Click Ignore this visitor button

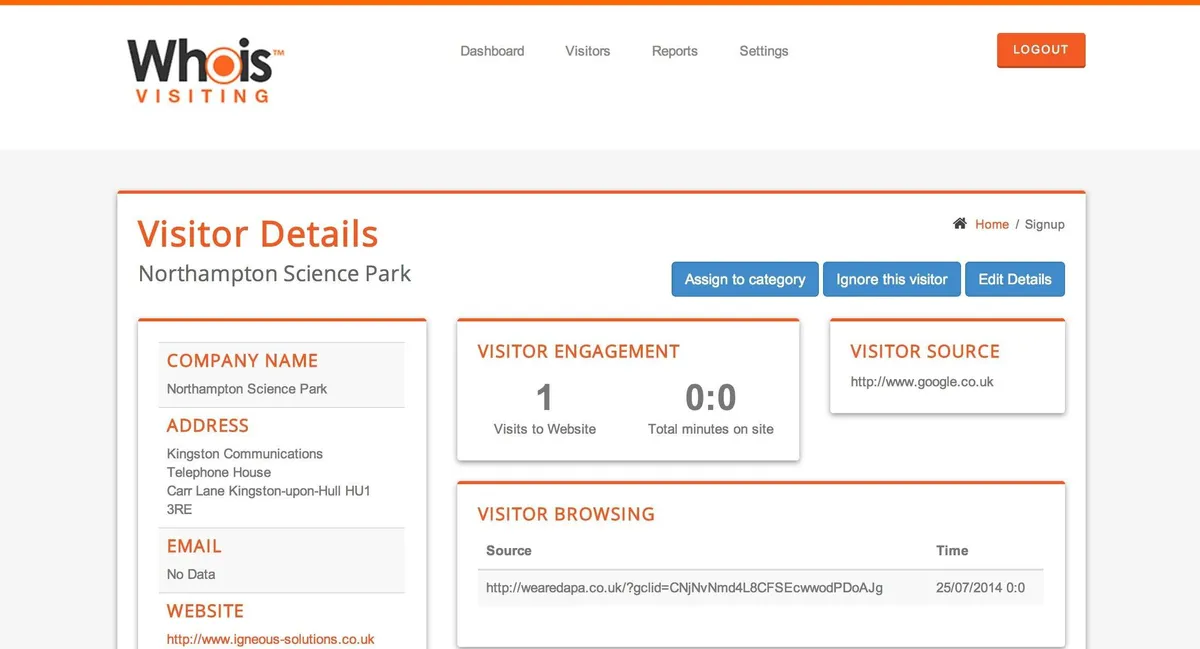tap(892, 279)
